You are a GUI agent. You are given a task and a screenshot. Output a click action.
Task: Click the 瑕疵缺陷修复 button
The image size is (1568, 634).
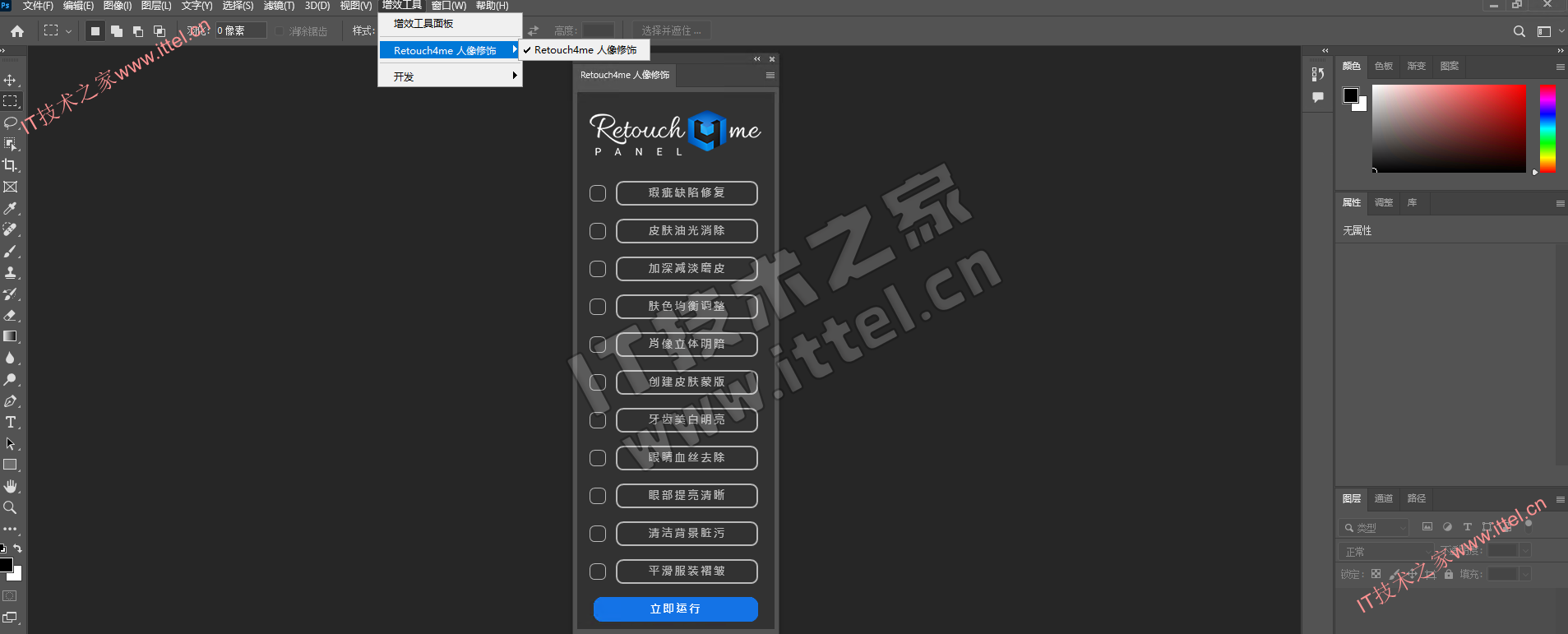(687, 193)
